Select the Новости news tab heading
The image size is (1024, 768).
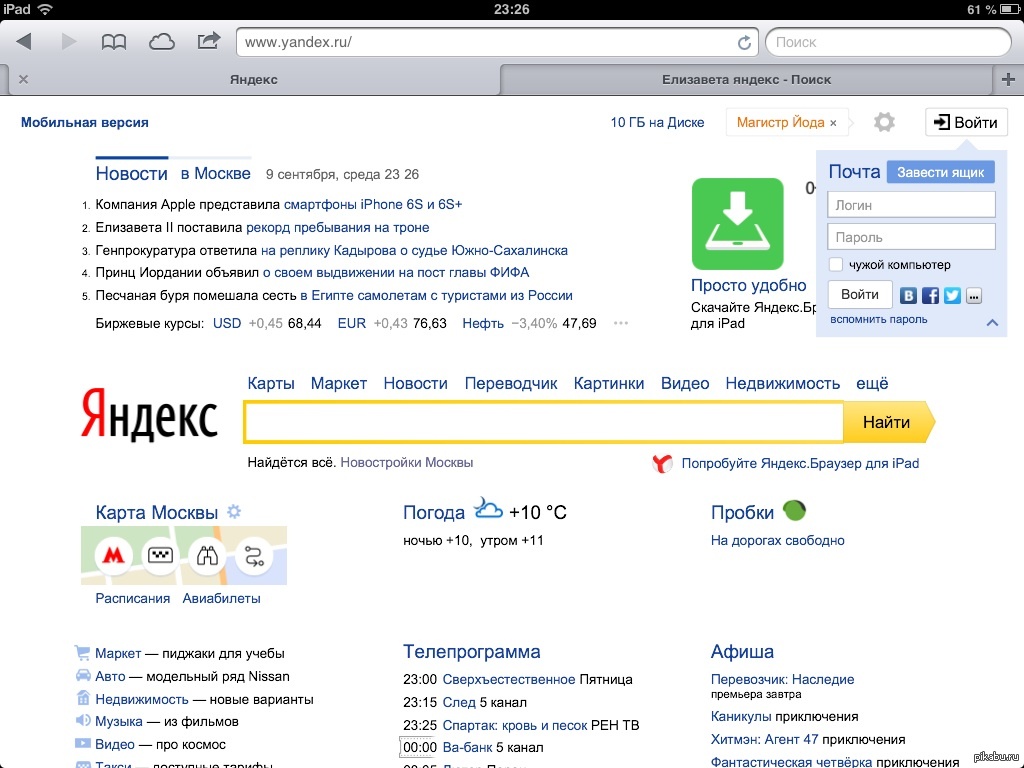click(131, 173)
